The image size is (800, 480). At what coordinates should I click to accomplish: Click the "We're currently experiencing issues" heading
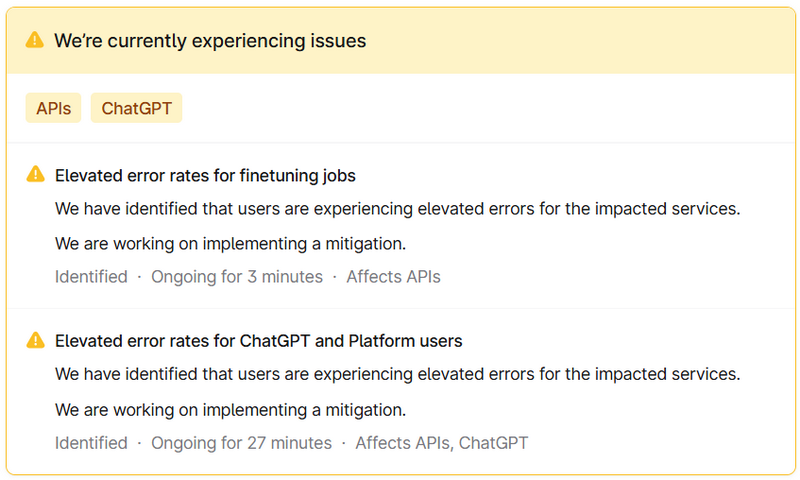210,41
